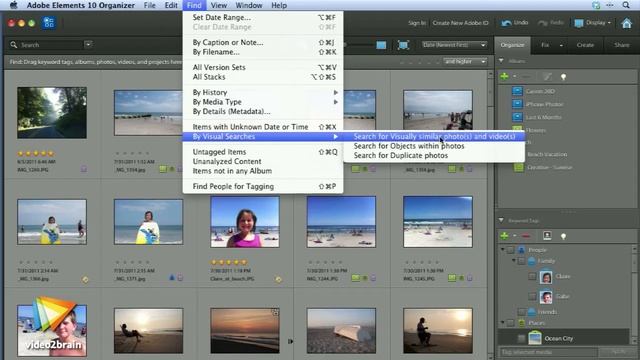Open By Media Type submenu

(263, 102)
